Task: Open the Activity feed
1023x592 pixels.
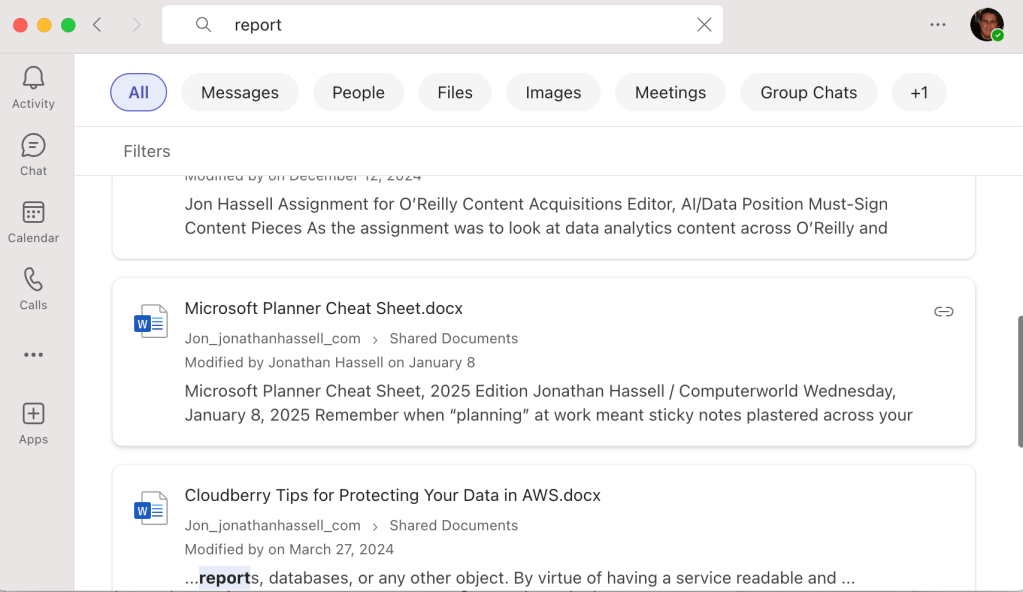Action: (x=33, y=87)
